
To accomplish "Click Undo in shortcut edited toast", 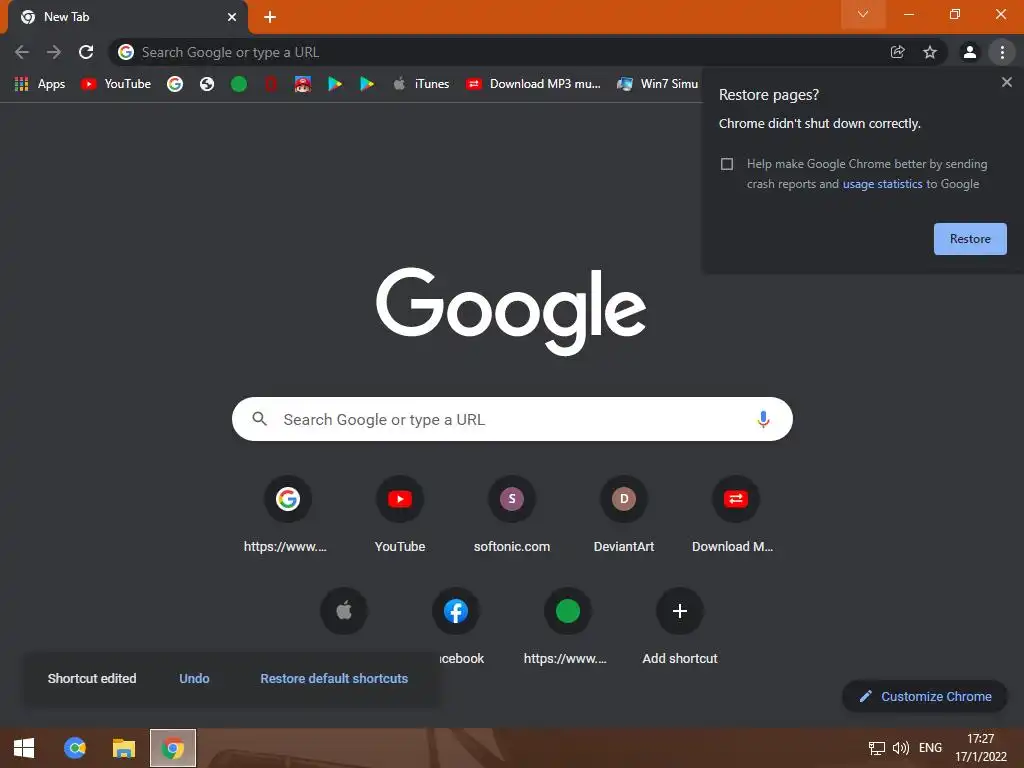I will click(x=194, y=679).
